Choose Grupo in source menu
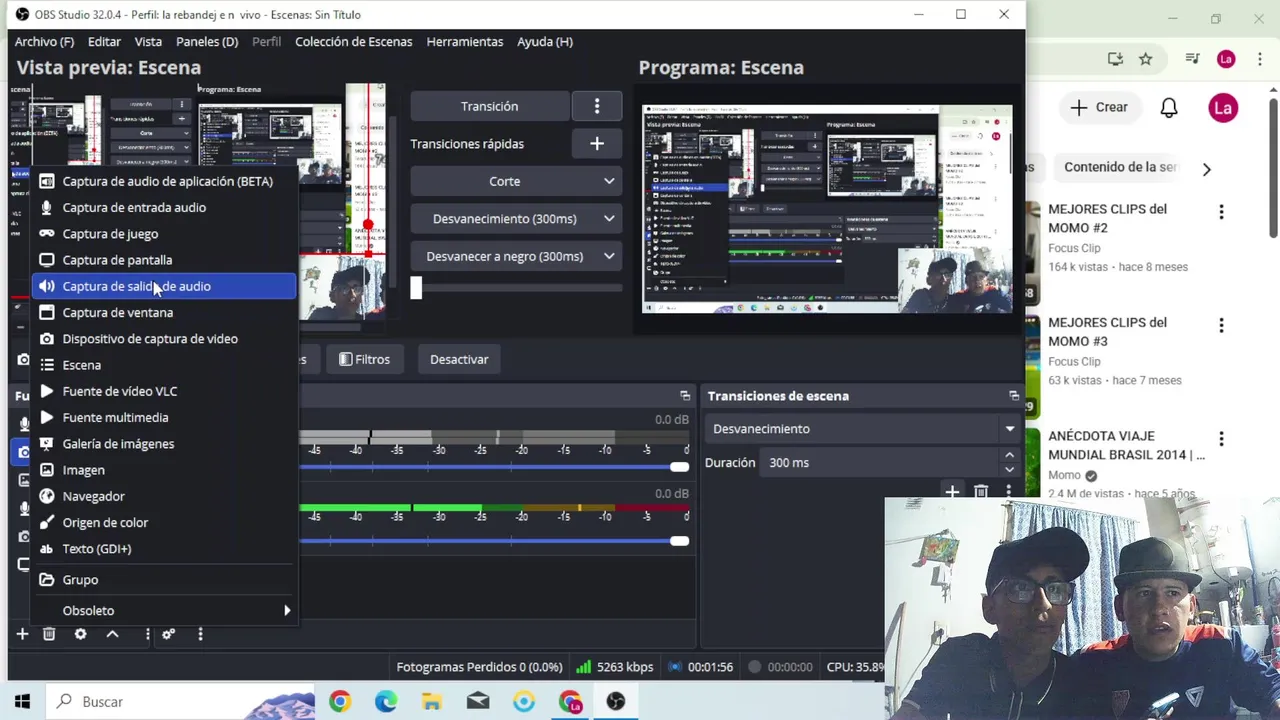The image size is (1280, 720). click(164, 579)
